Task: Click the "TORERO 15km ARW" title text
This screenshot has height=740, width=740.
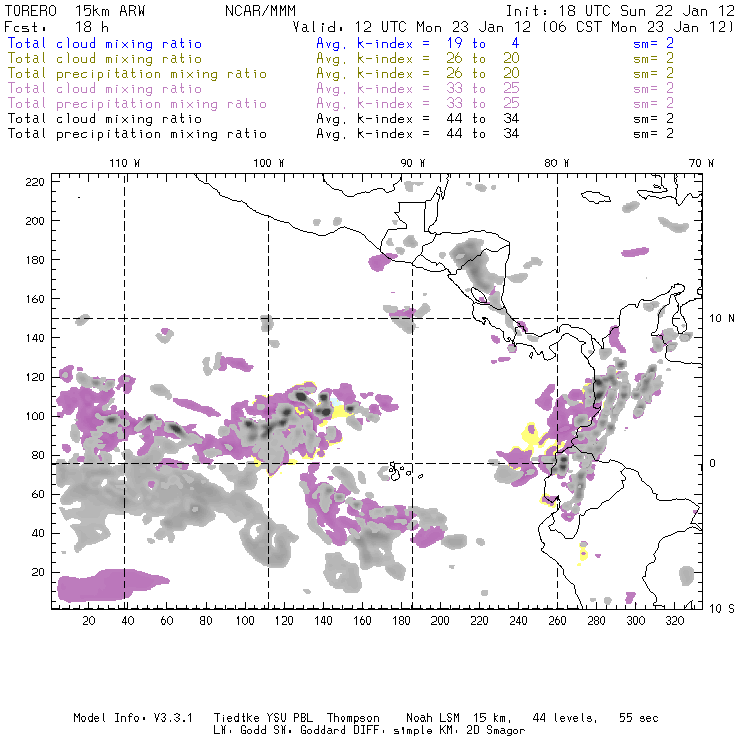Action: [75, 11]
